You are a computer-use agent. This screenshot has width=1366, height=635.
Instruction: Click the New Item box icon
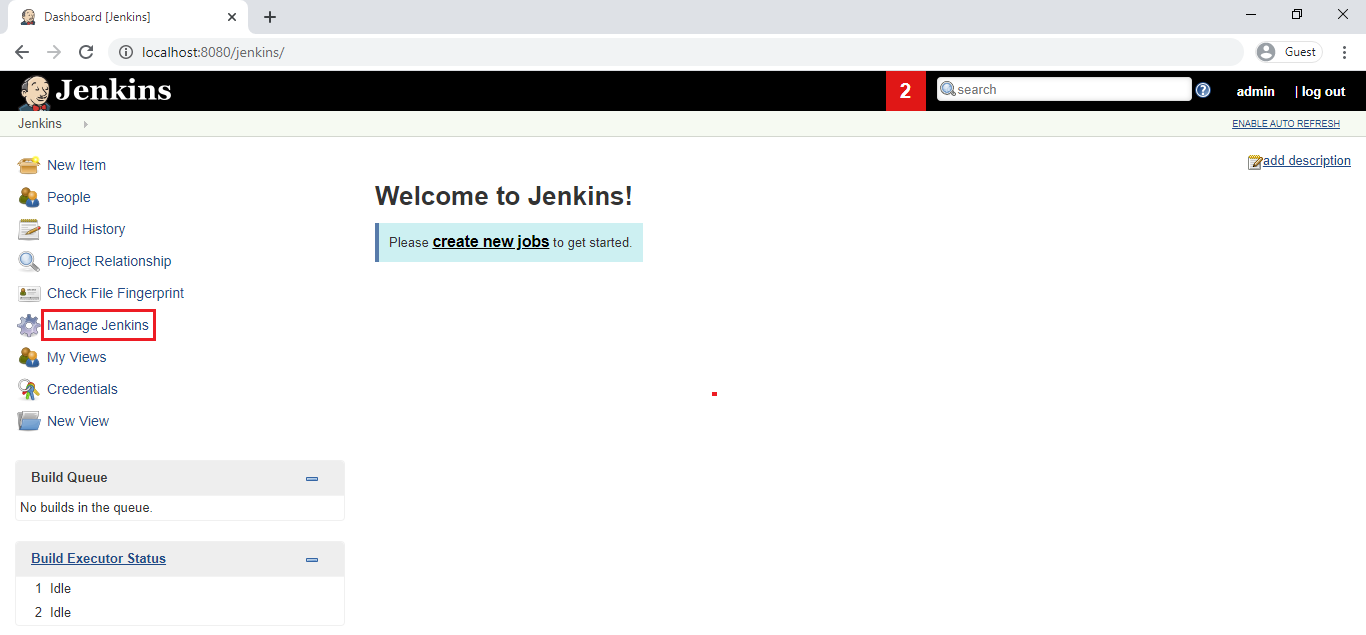point(29,165)
